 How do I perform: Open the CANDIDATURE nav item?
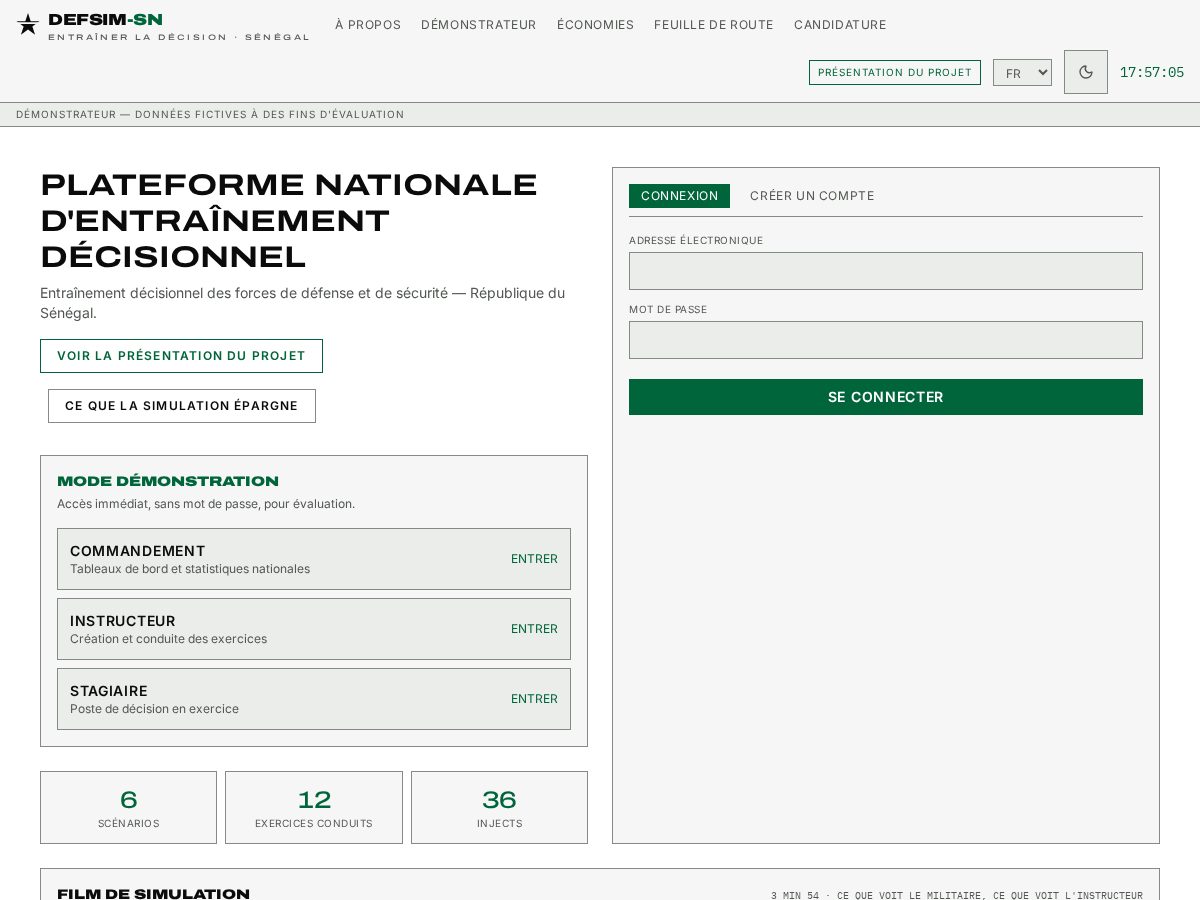coord(840,25)
